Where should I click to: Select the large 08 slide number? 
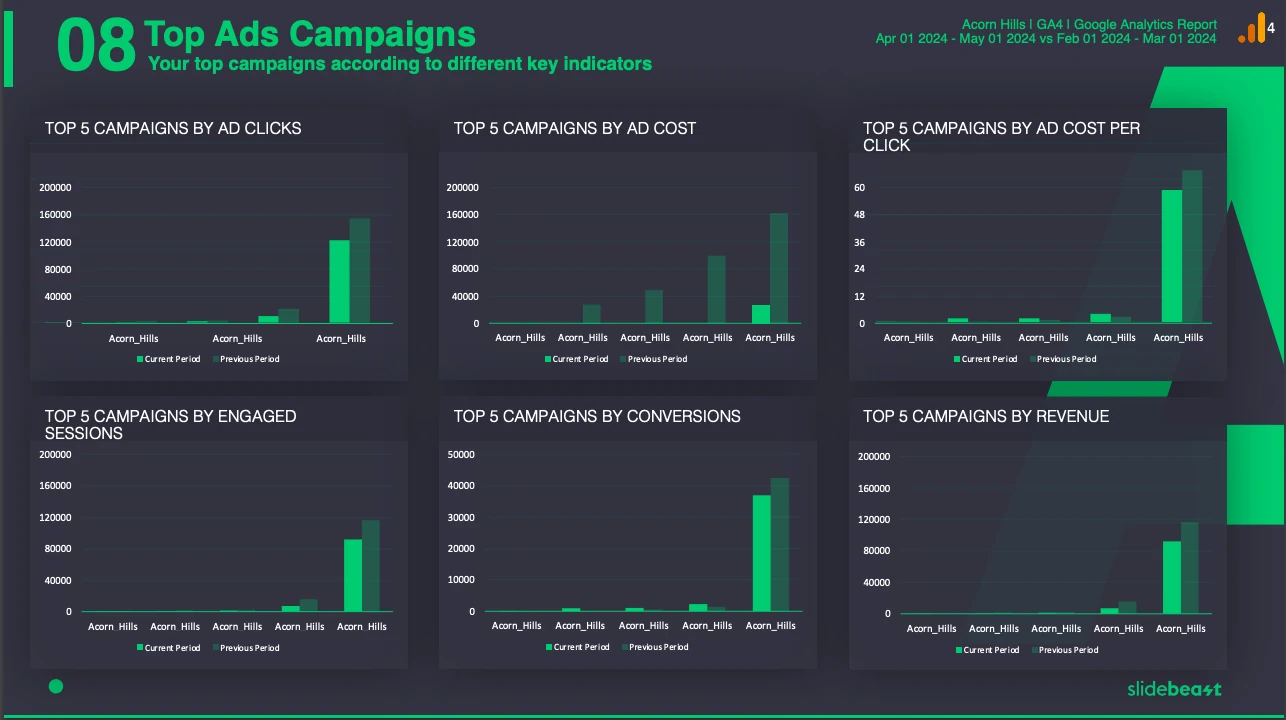click(96, 46)
